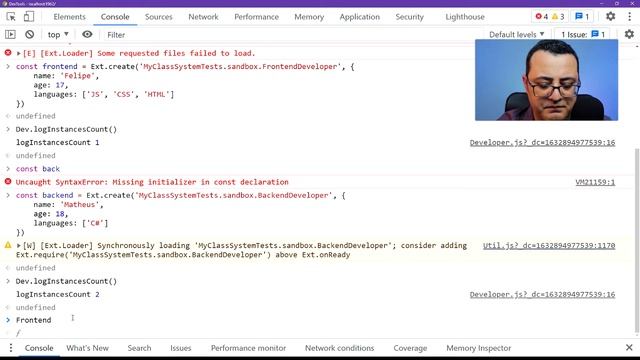Activate the inspect element picker icon
The height and width of the screenshot is (360, 640).
click(11, 17)
